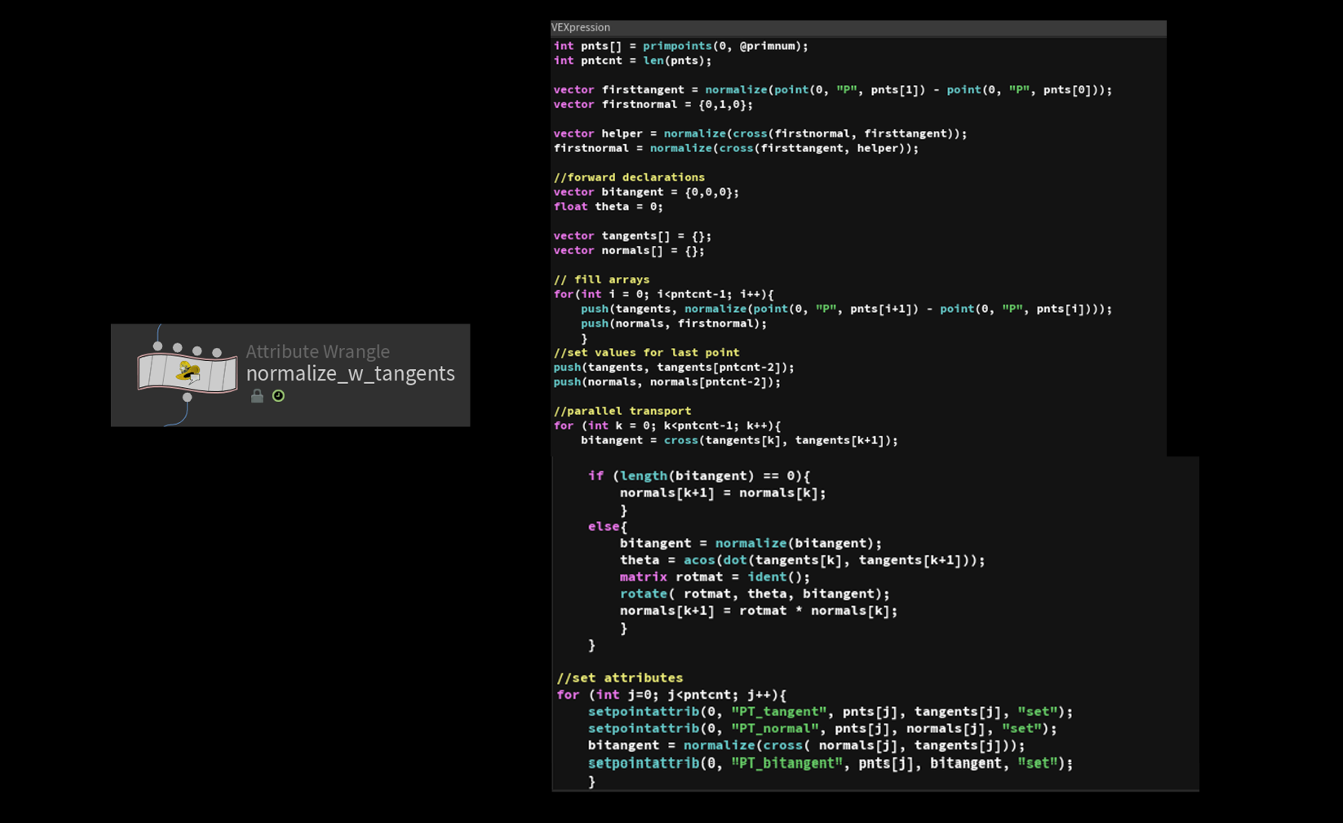1343x823 pixels.
Task: Click the first input connector of the wrangle node
Action: tap(157, 346)
